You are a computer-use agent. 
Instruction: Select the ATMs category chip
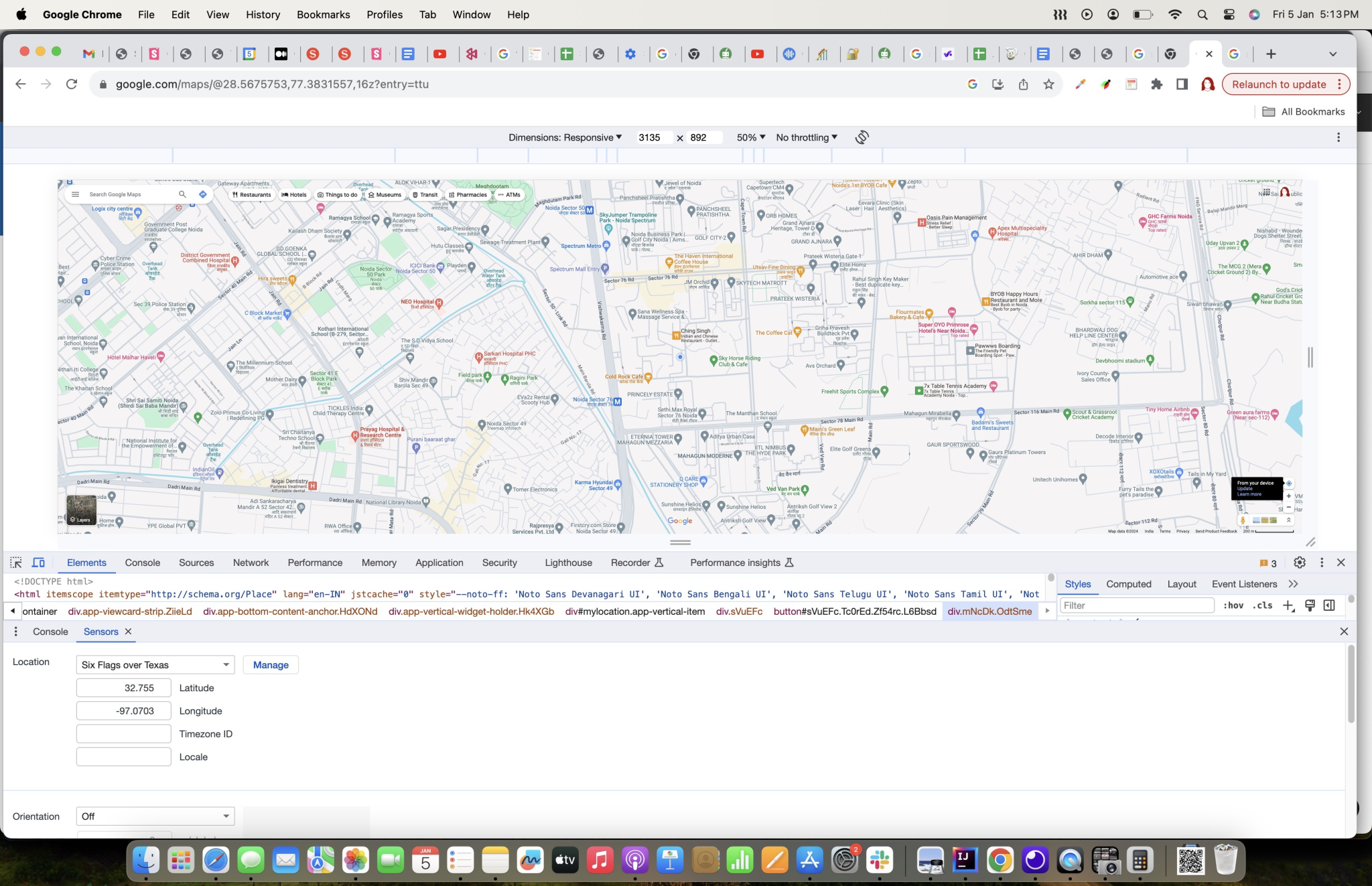pos(509,195)
